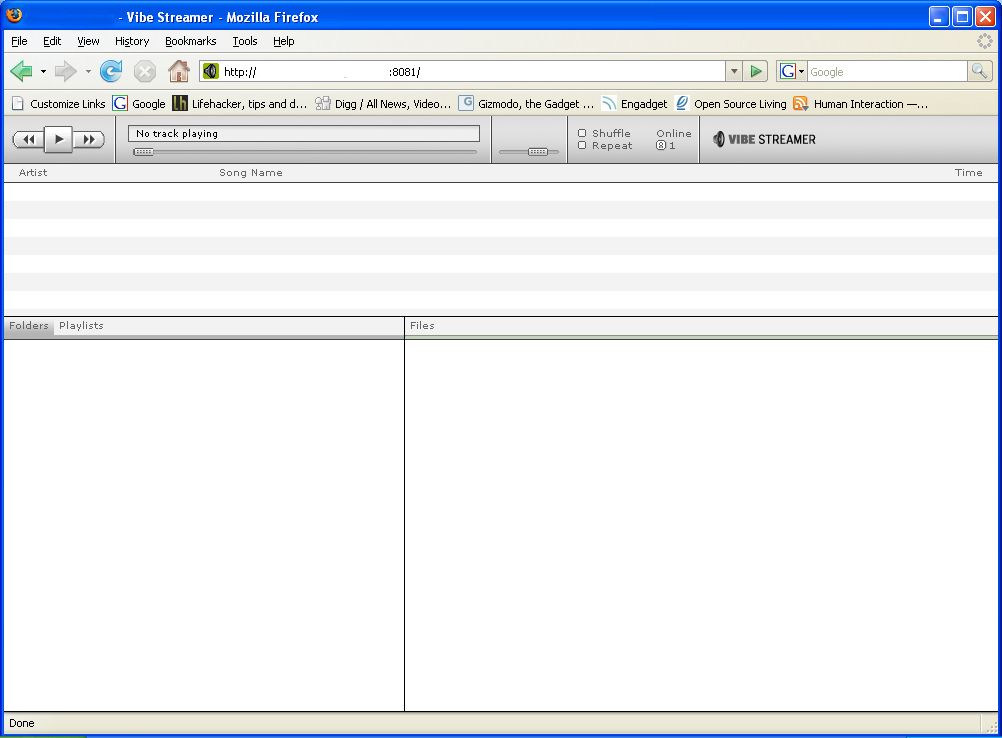Enable the Shuffle checkbox
Image resolution: width=1002 pixels, height=738 pixels.
(582, 134)
